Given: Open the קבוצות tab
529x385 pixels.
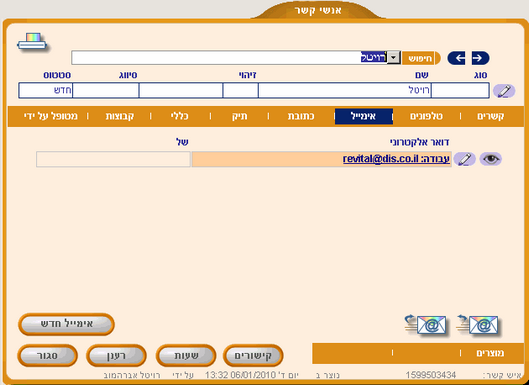Looking at the screenshot, I should [120, 116].
